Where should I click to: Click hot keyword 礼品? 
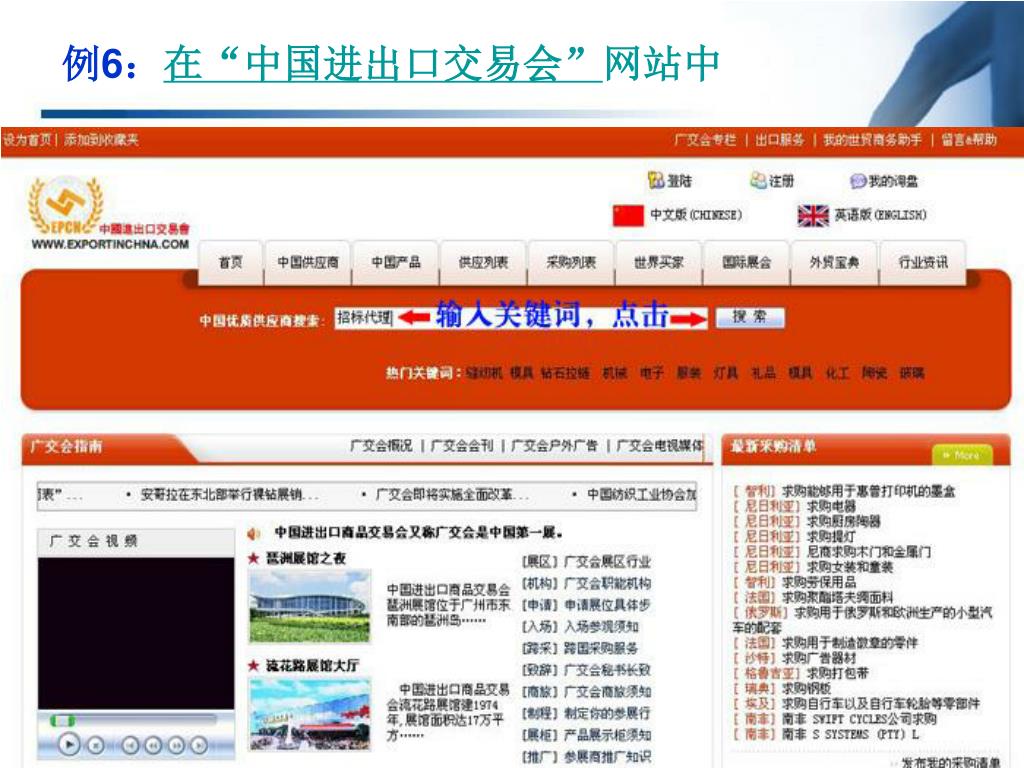click(x=763, y=373)
